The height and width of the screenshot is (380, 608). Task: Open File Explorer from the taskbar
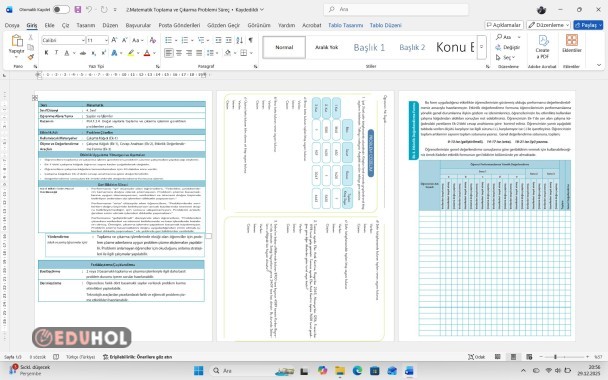[340, 371]
